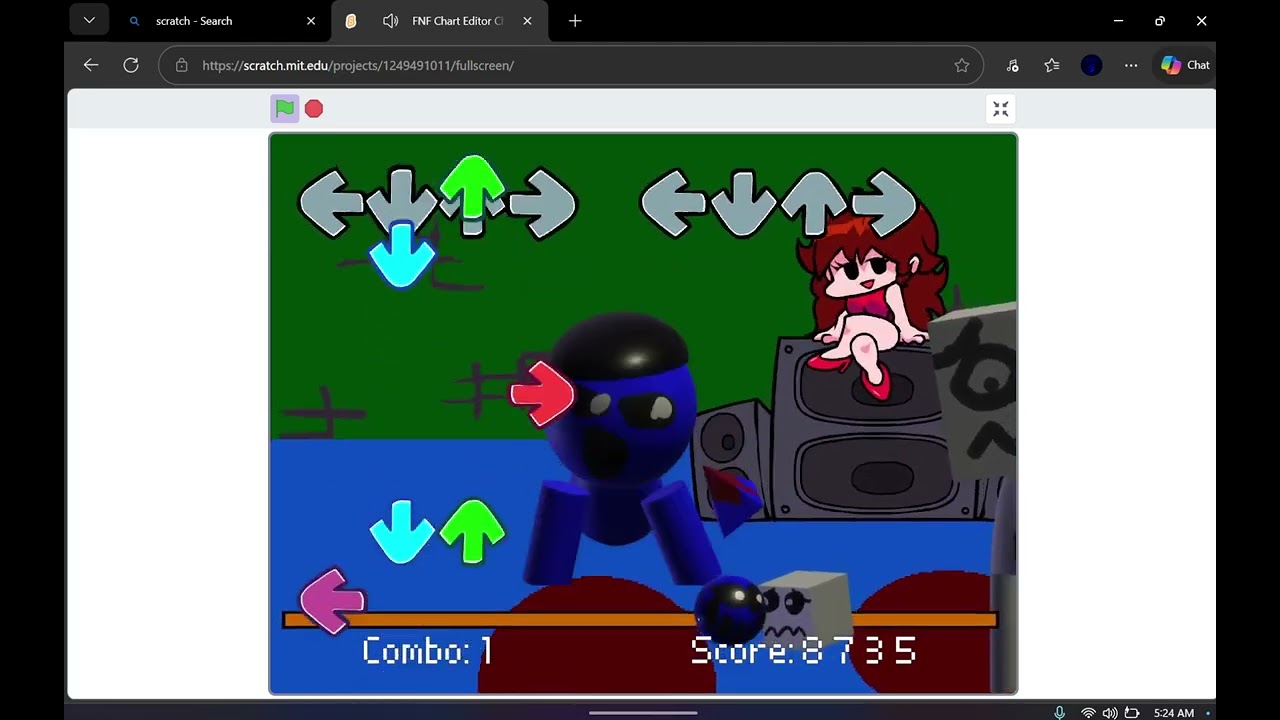1280x720 pixels.
Task: Switch to the scratch - Search tab
Action: pos(193,21)
